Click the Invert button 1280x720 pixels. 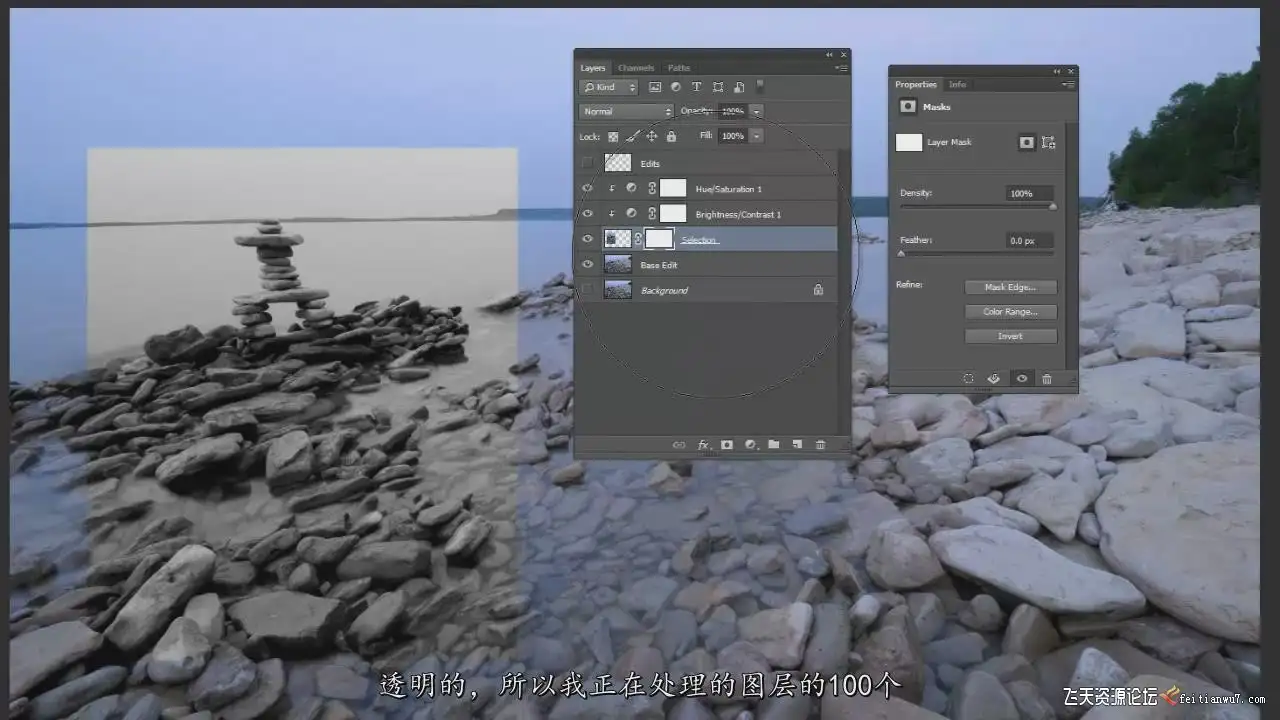pos(1010,337)
